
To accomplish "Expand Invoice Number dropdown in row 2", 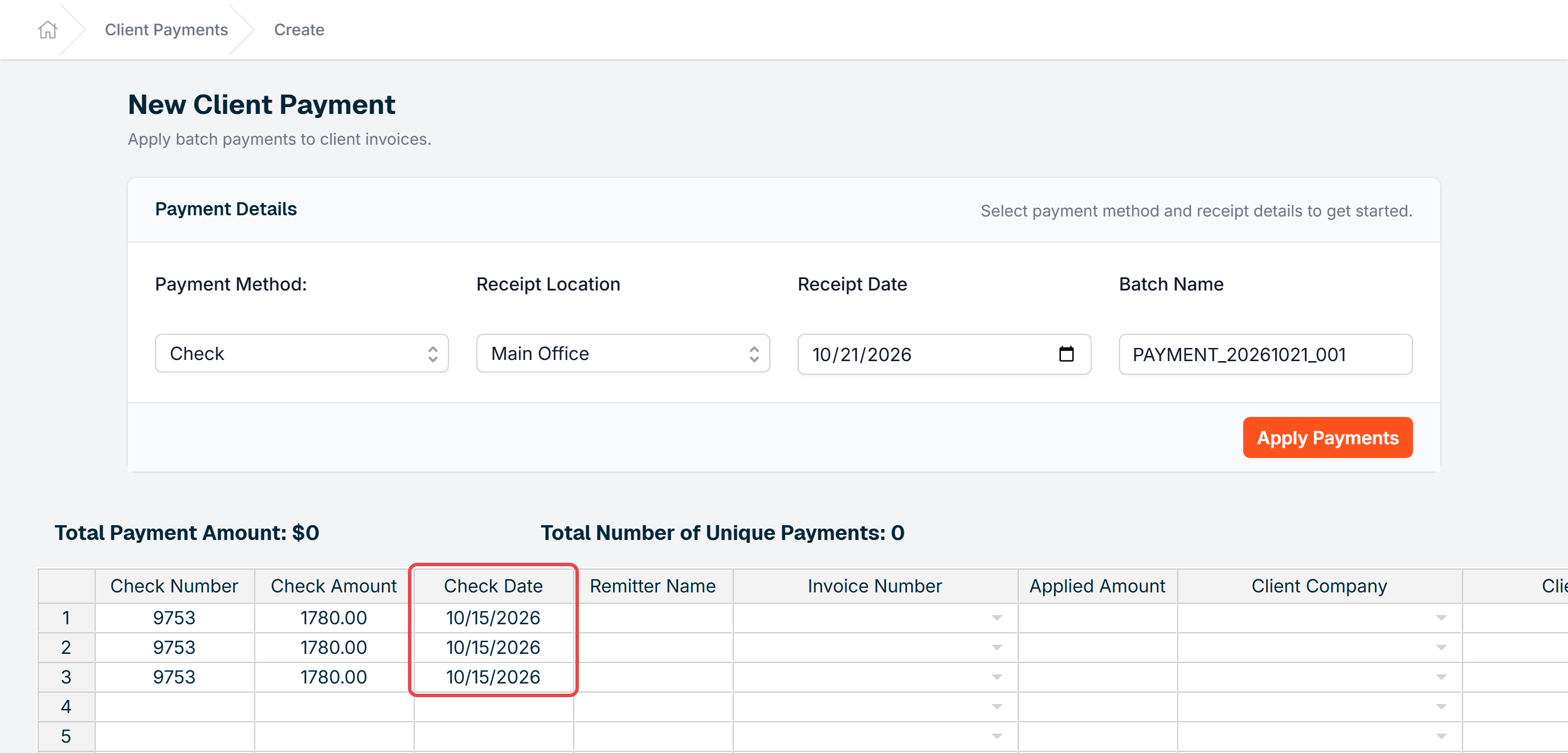I will click(997, 648).
